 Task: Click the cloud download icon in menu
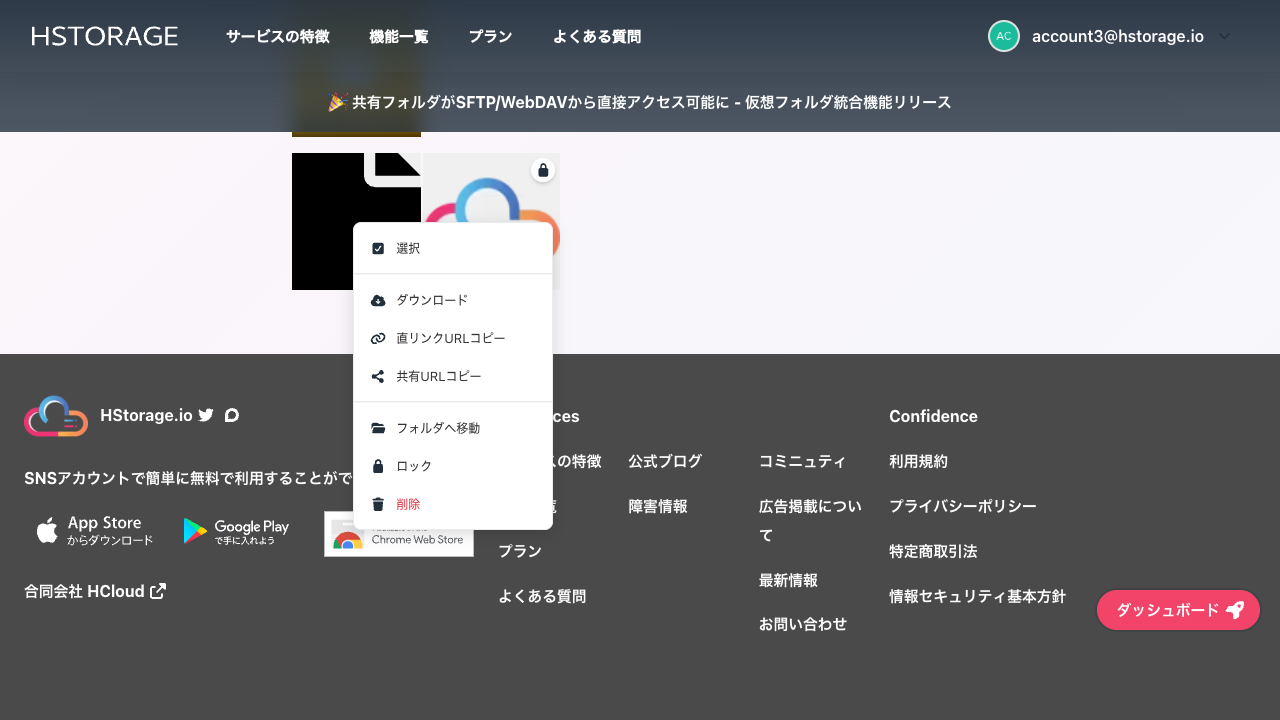click(x=378, y=300)
